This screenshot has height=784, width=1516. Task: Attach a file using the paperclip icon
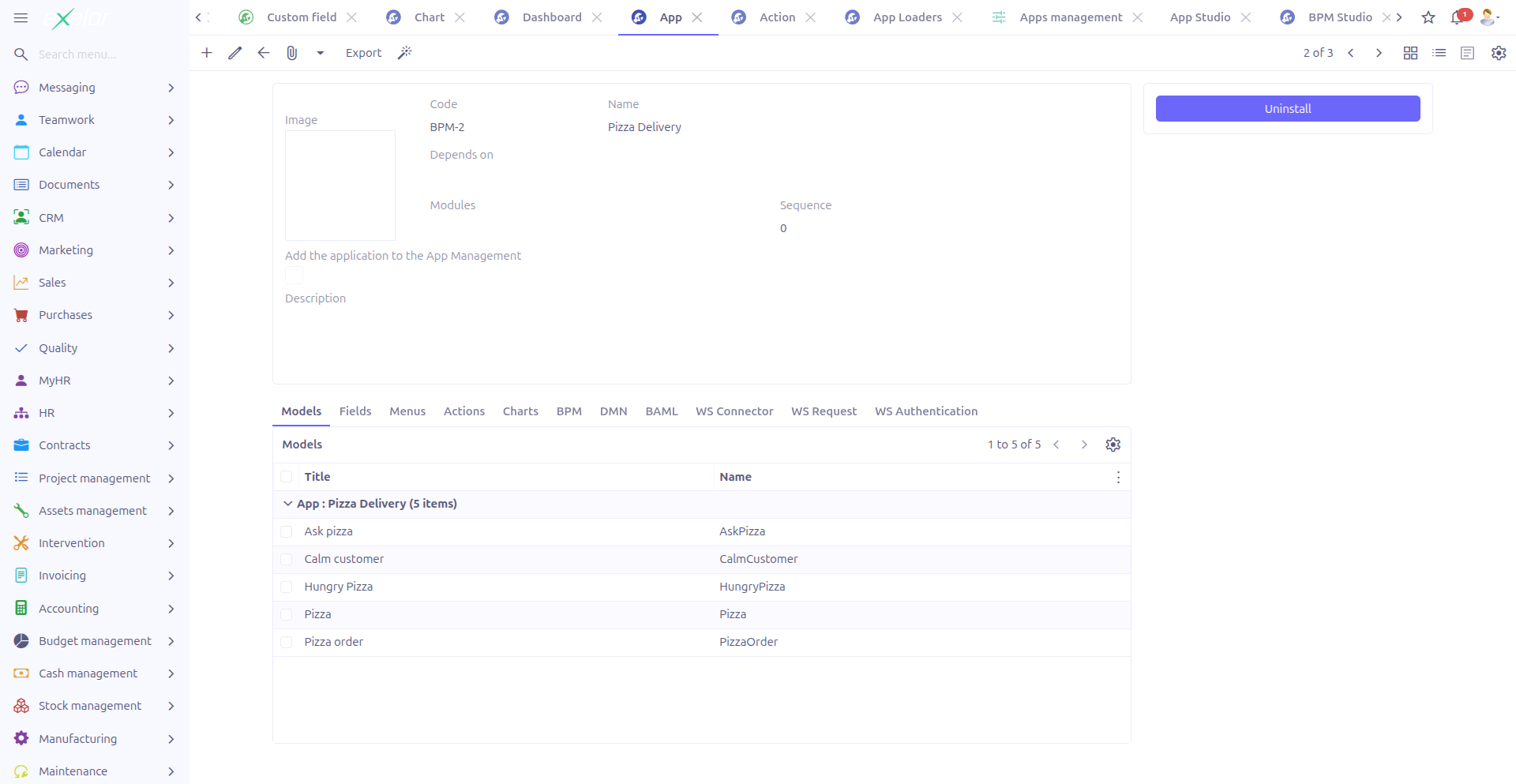tap(291, 53)
